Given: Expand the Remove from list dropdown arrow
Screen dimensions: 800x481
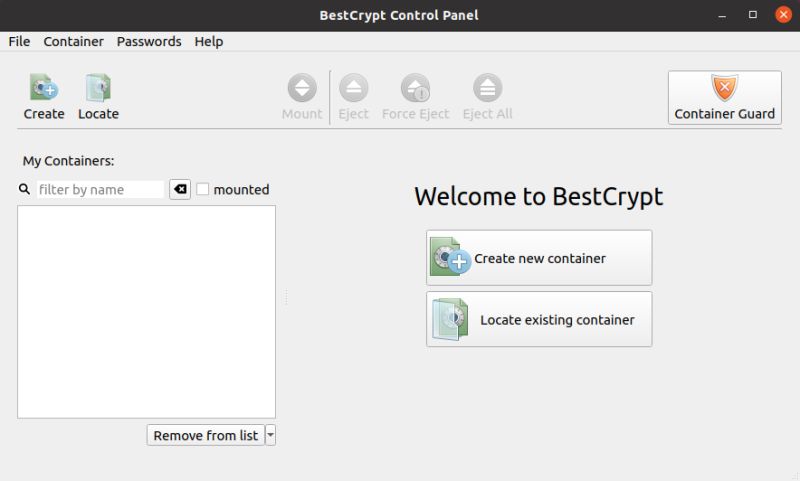Looking at the screenshot, I should [x=270, y=435].
